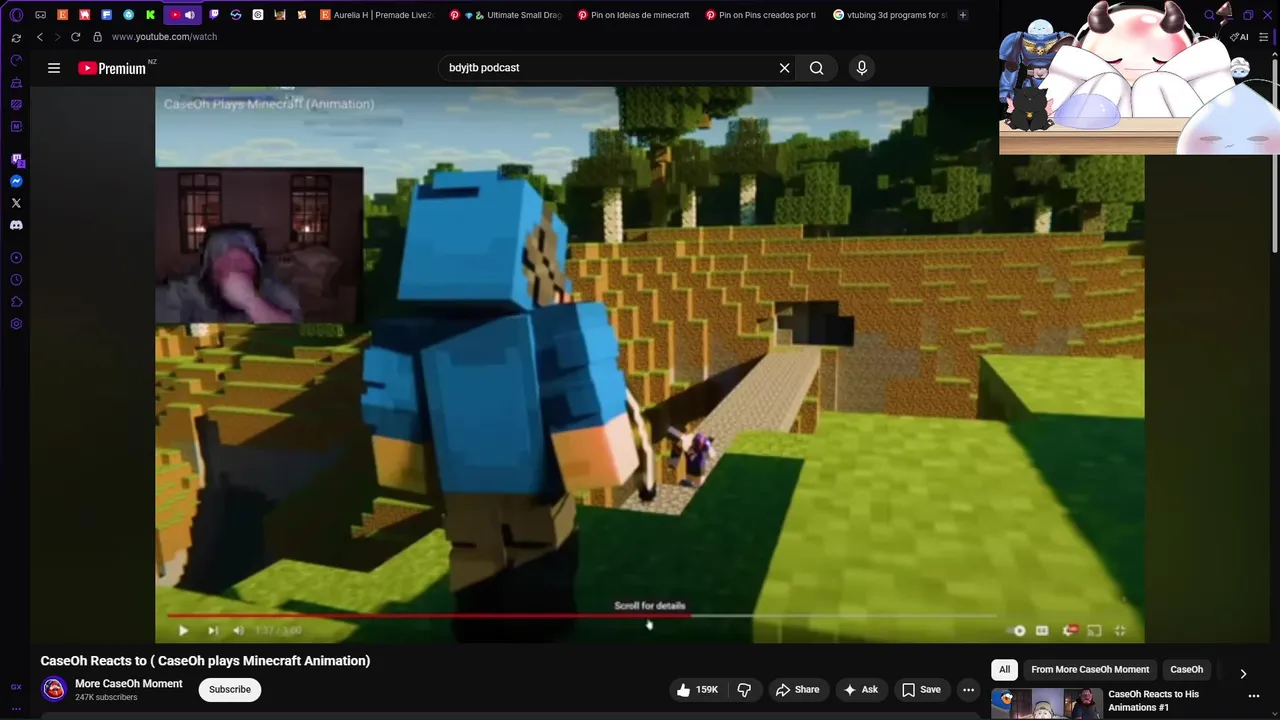Switch to 'vtubing 3d programs' tab

click(x=890, y=15)
